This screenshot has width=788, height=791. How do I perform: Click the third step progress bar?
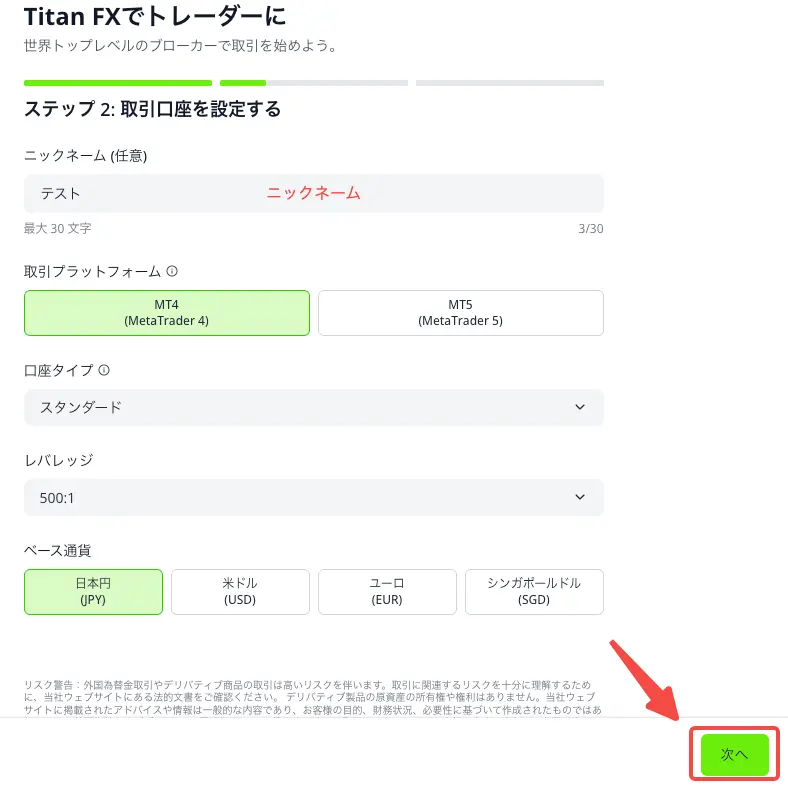click(510, 83)
